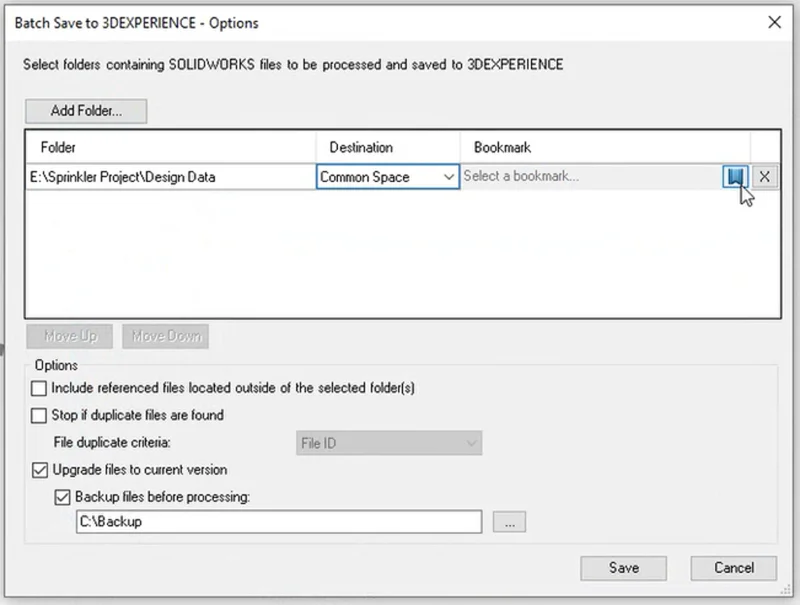800x605 pixels.
Task: Open the Common Space destination dropdown
Action: click(x=387, y=177)
